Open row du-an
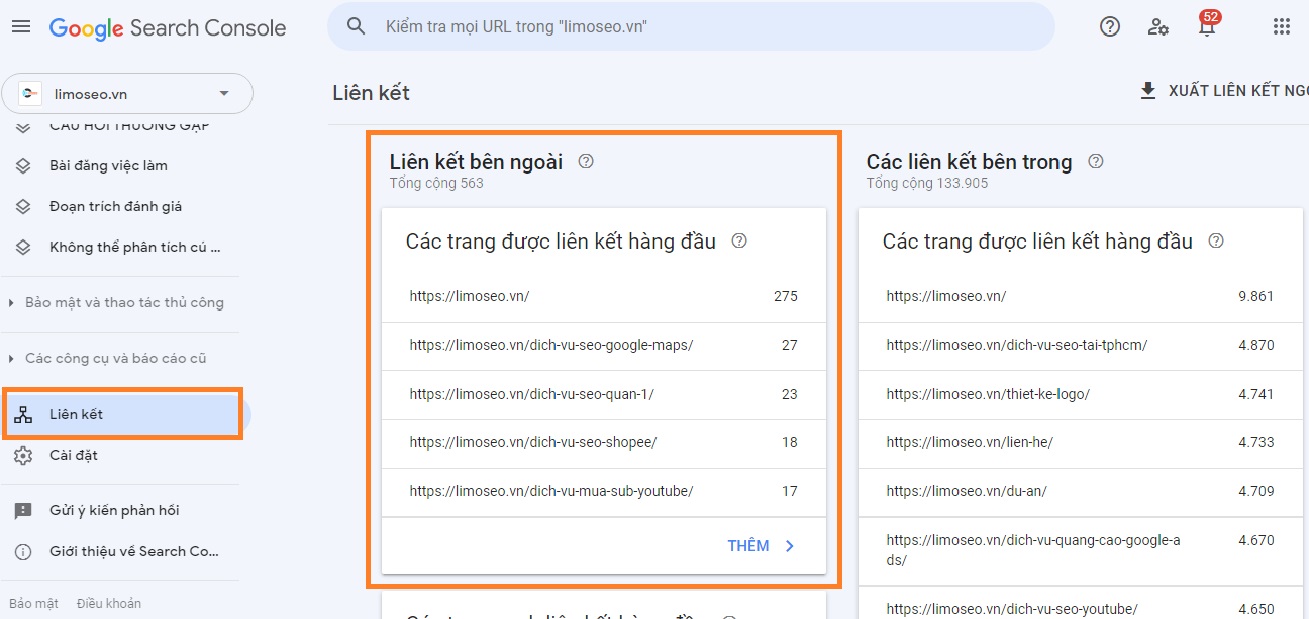 (x=1081, y=491)
